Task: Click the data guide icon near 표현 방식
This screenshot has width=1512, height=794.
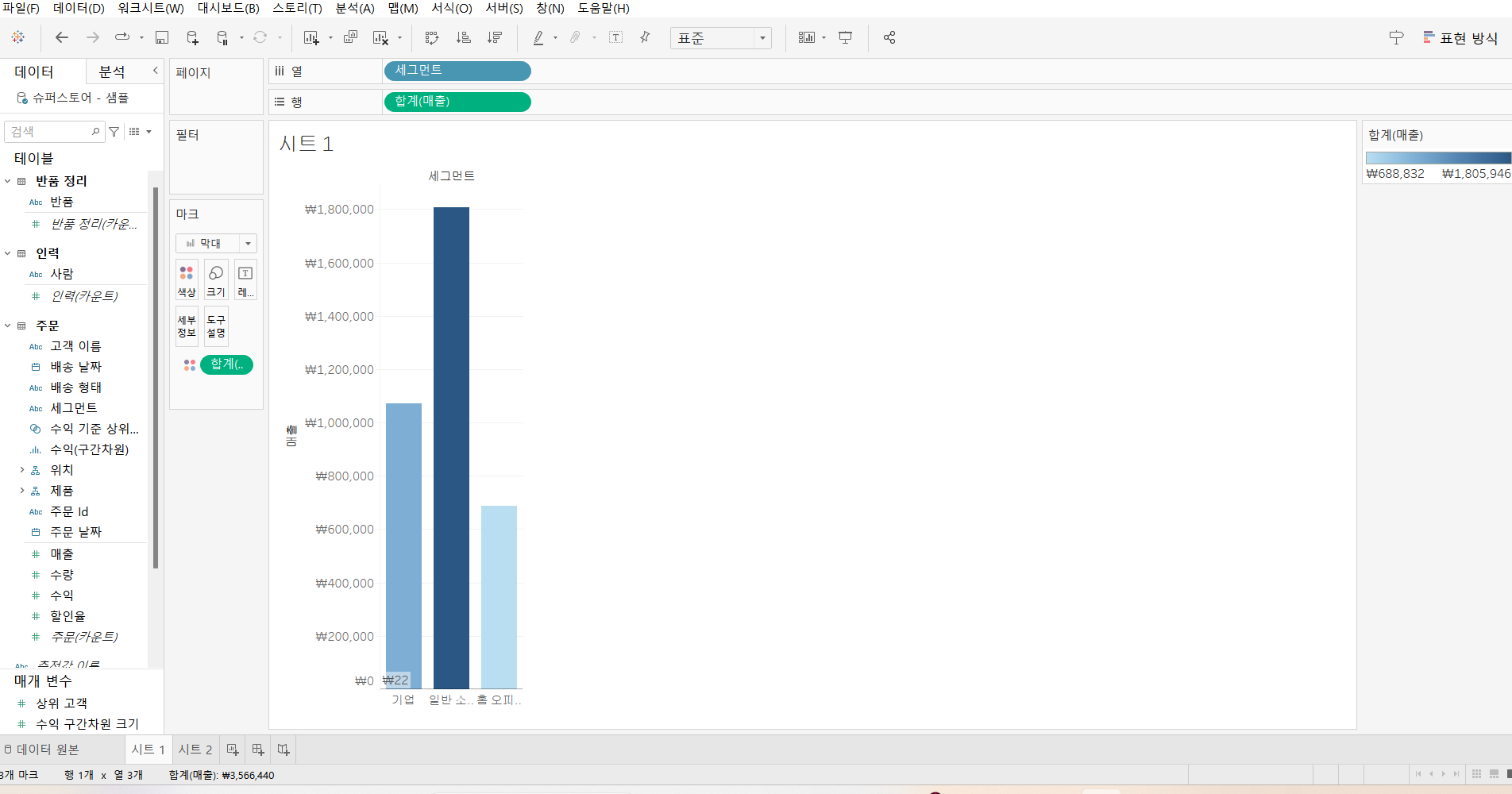Action: pos(1396,37)
